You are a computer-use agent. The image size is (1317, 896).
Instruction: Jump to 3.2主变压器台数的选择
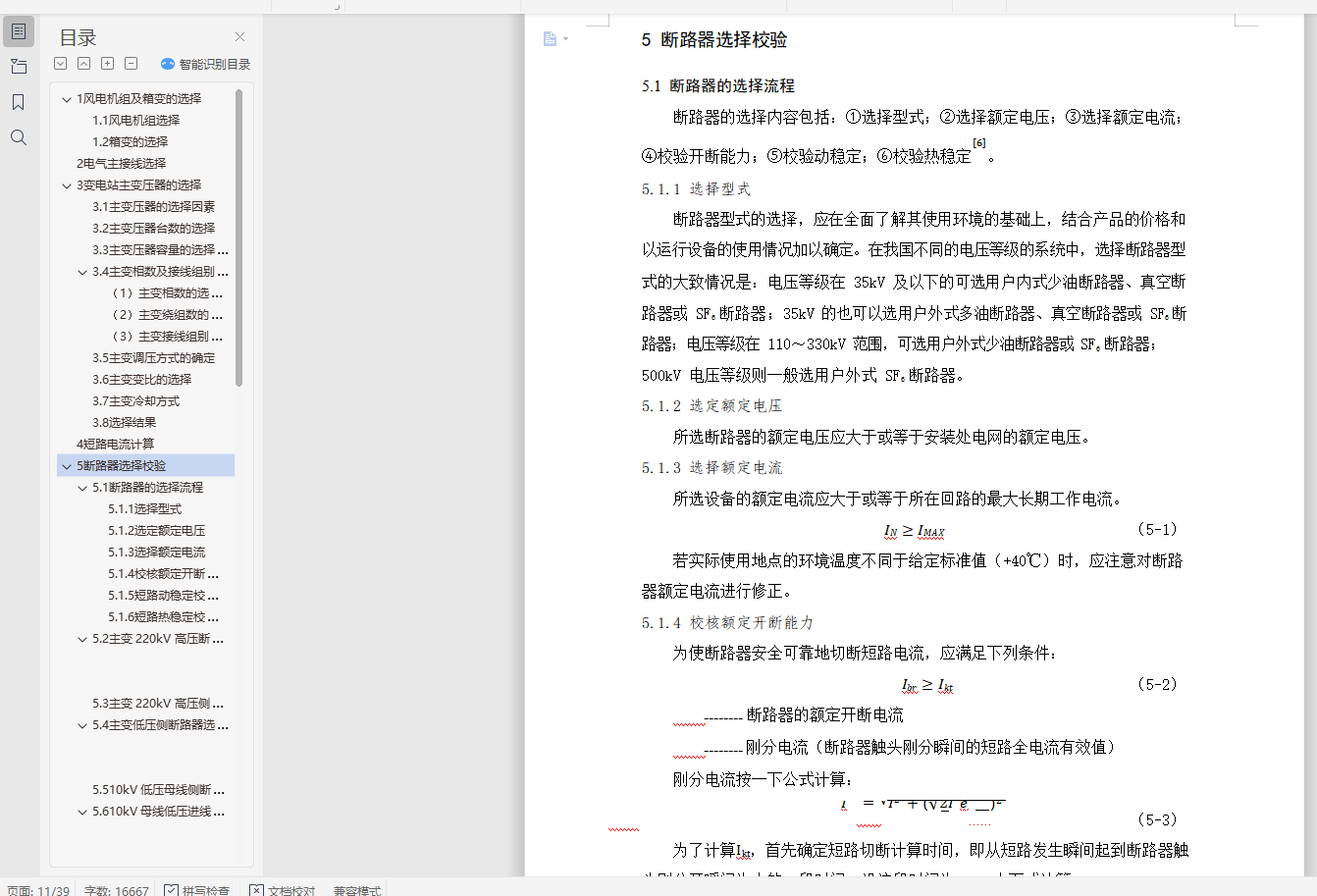coord(154,228)
